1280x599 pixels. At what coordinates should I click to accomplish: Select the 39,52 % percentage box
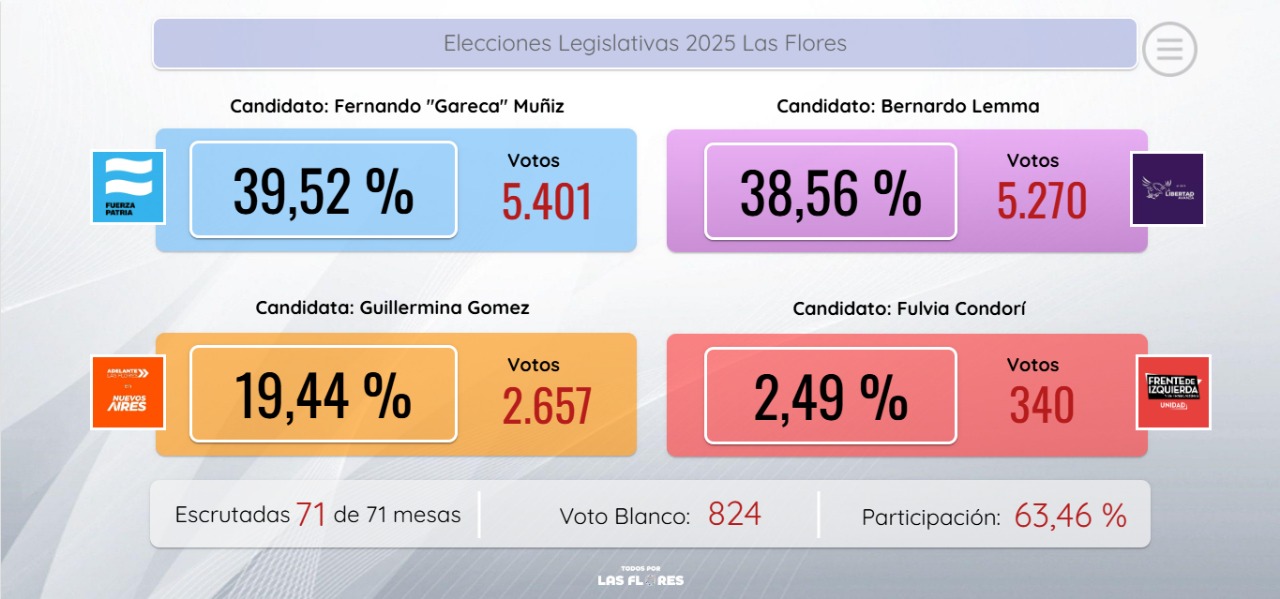tap(323, 190)
